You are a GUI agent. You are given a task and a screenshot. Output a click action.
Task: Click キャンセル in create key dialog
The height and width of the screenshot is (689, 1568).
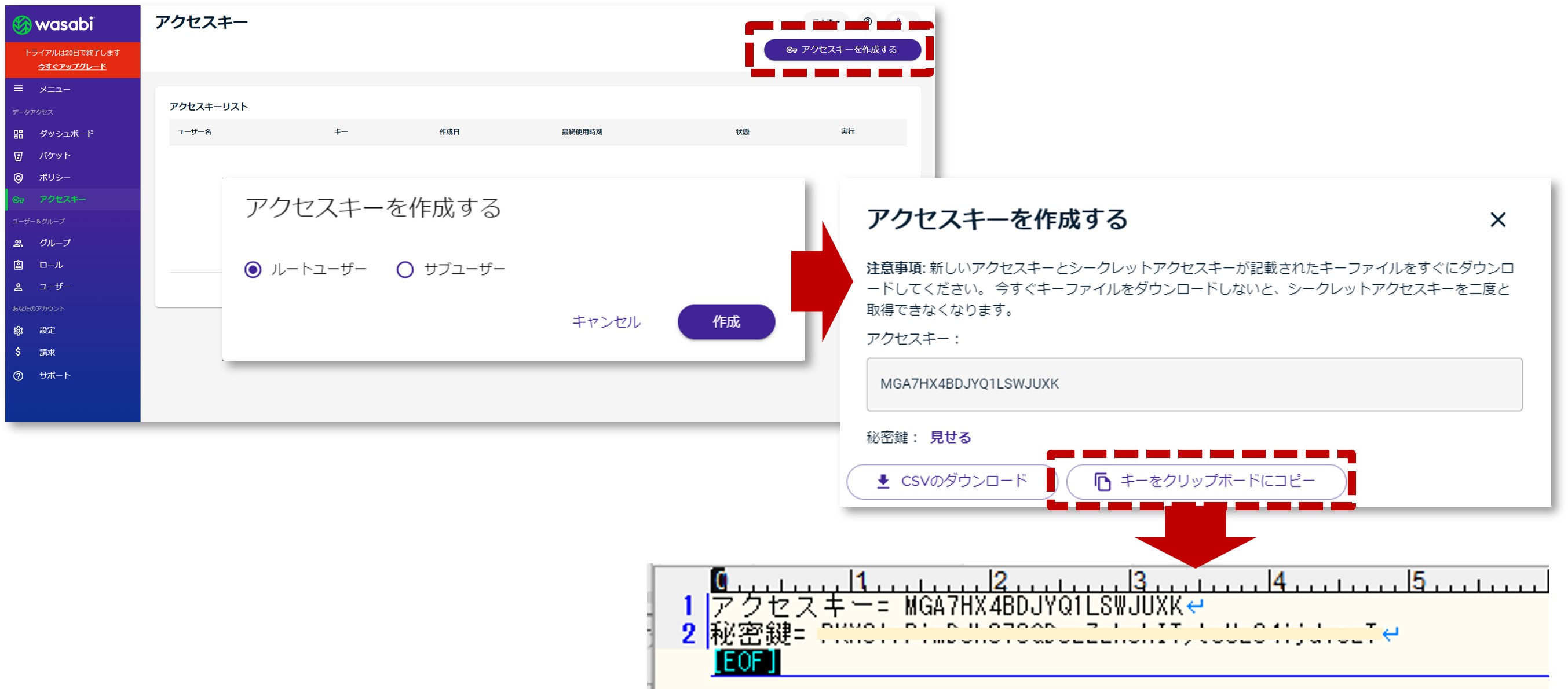(606, 321)
